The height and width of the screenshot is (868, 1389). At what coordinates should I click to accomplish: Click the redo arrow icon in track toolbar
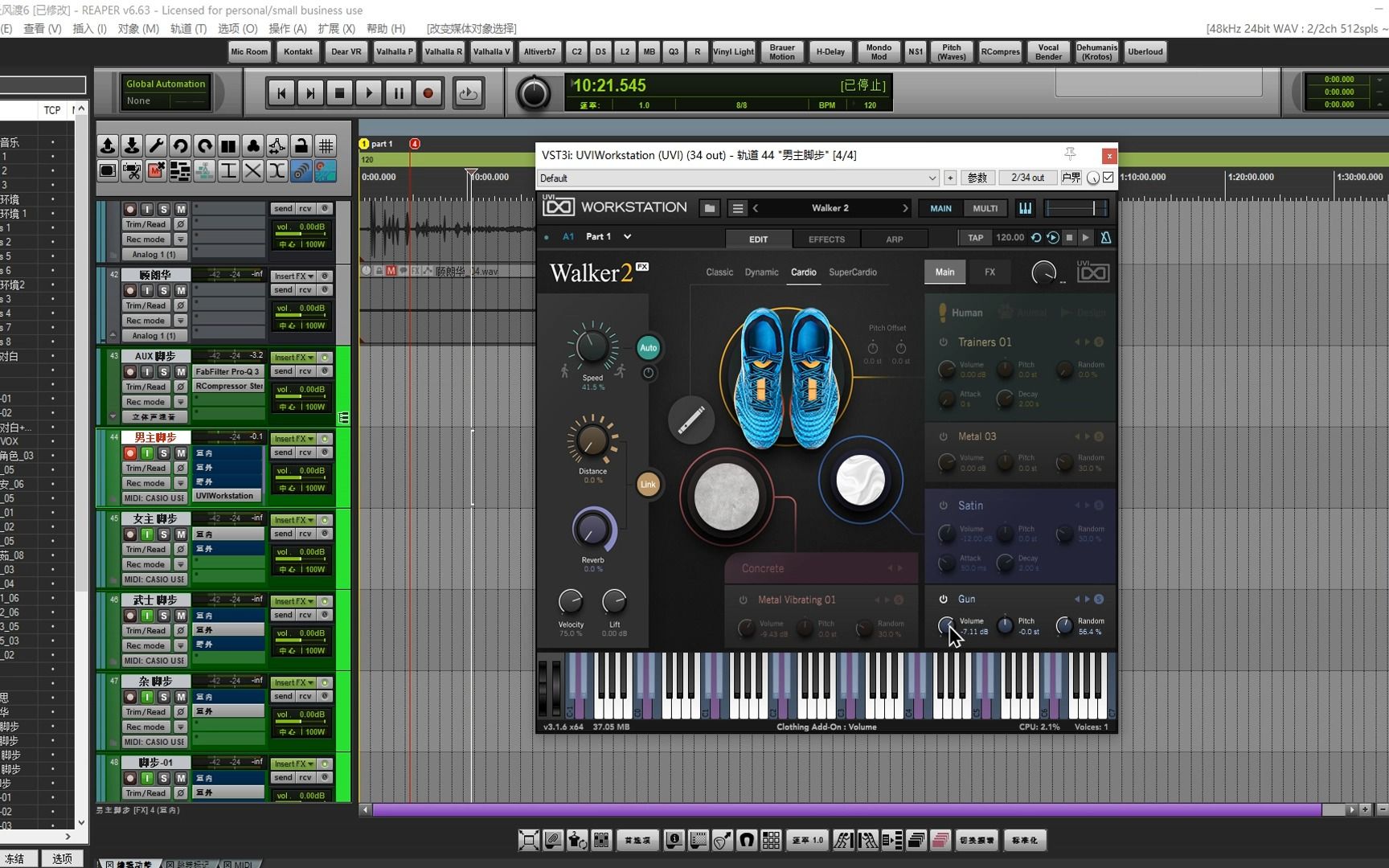coord(204,145)
